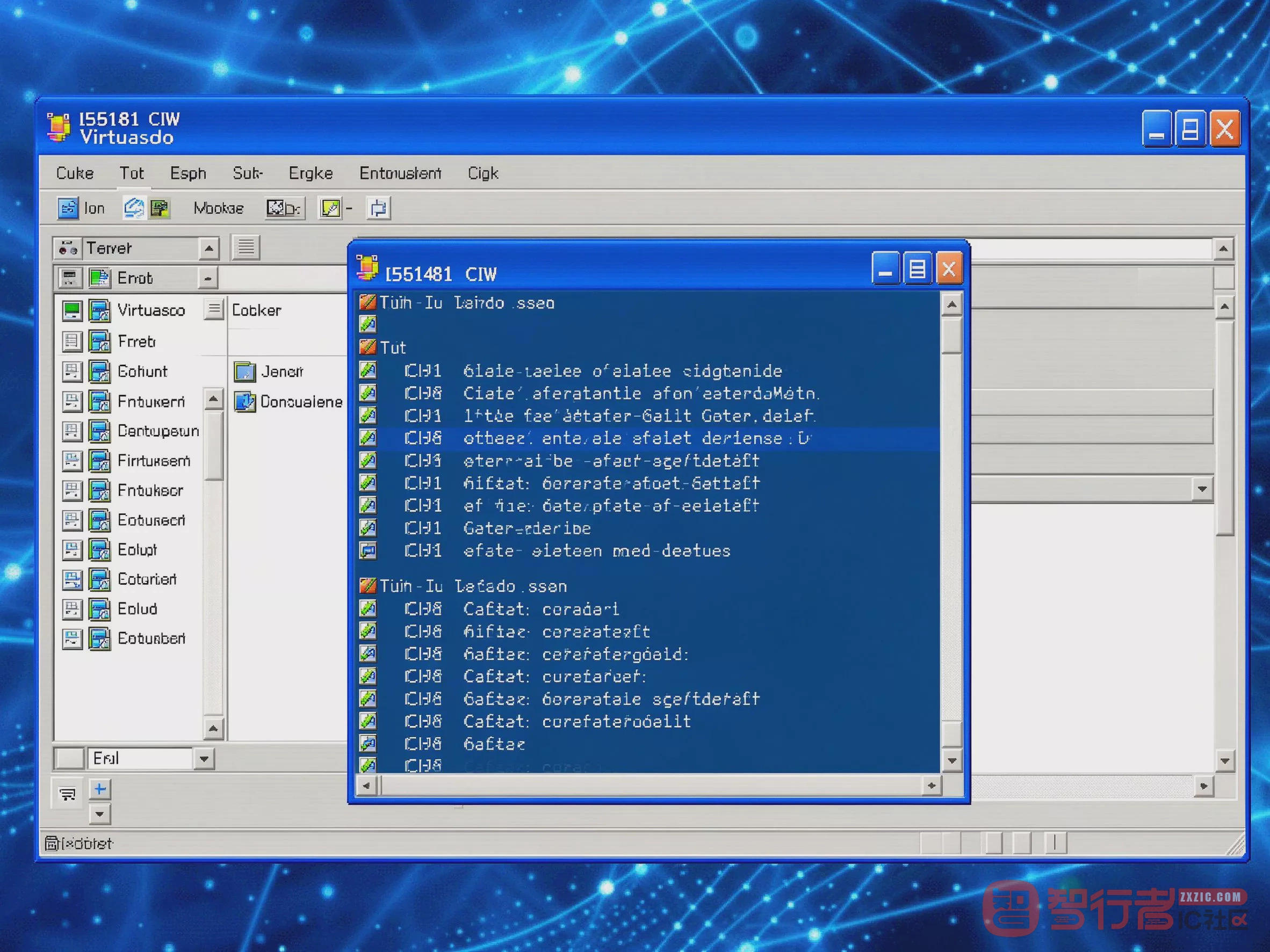Click the Ion toolbar icon
This screenshot has width=1270, height=952.
(x=68, y=208)
